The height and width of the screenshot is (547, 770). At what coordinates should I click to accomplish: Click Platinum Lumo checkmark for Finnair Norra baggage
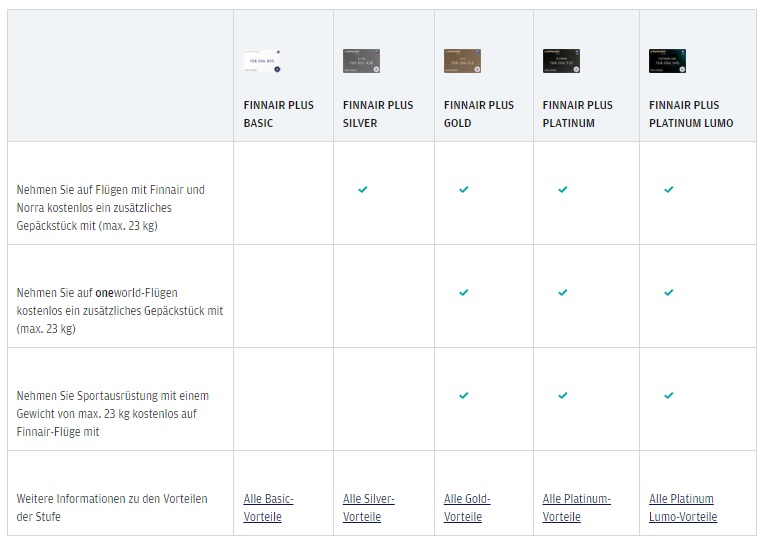coord(669,189)
